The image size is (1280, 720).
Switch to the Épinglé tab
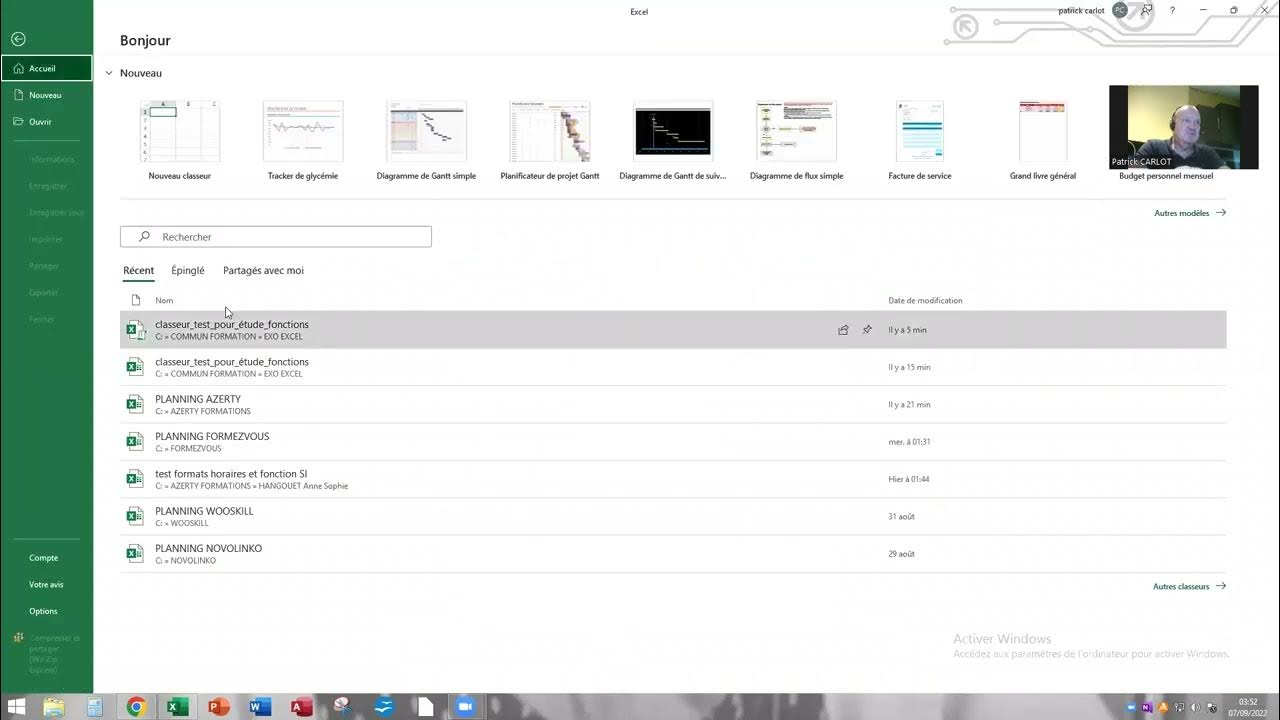pyautogui.click(x=188, y=271)
